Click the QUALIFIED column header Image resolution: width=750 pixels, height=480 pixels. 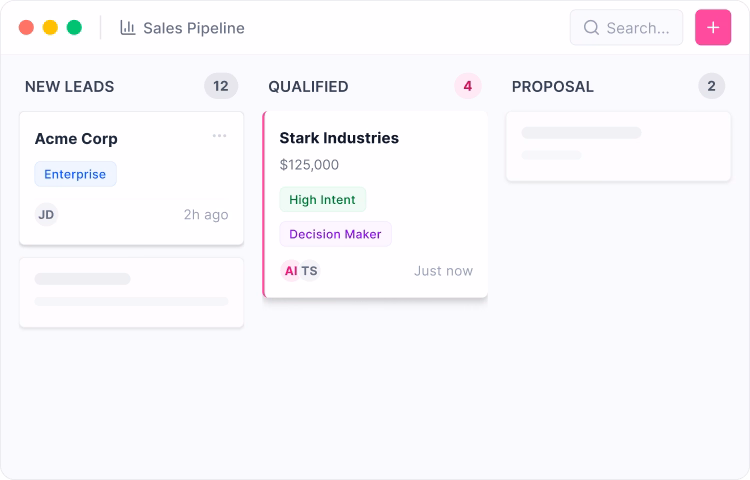[308, 87]
